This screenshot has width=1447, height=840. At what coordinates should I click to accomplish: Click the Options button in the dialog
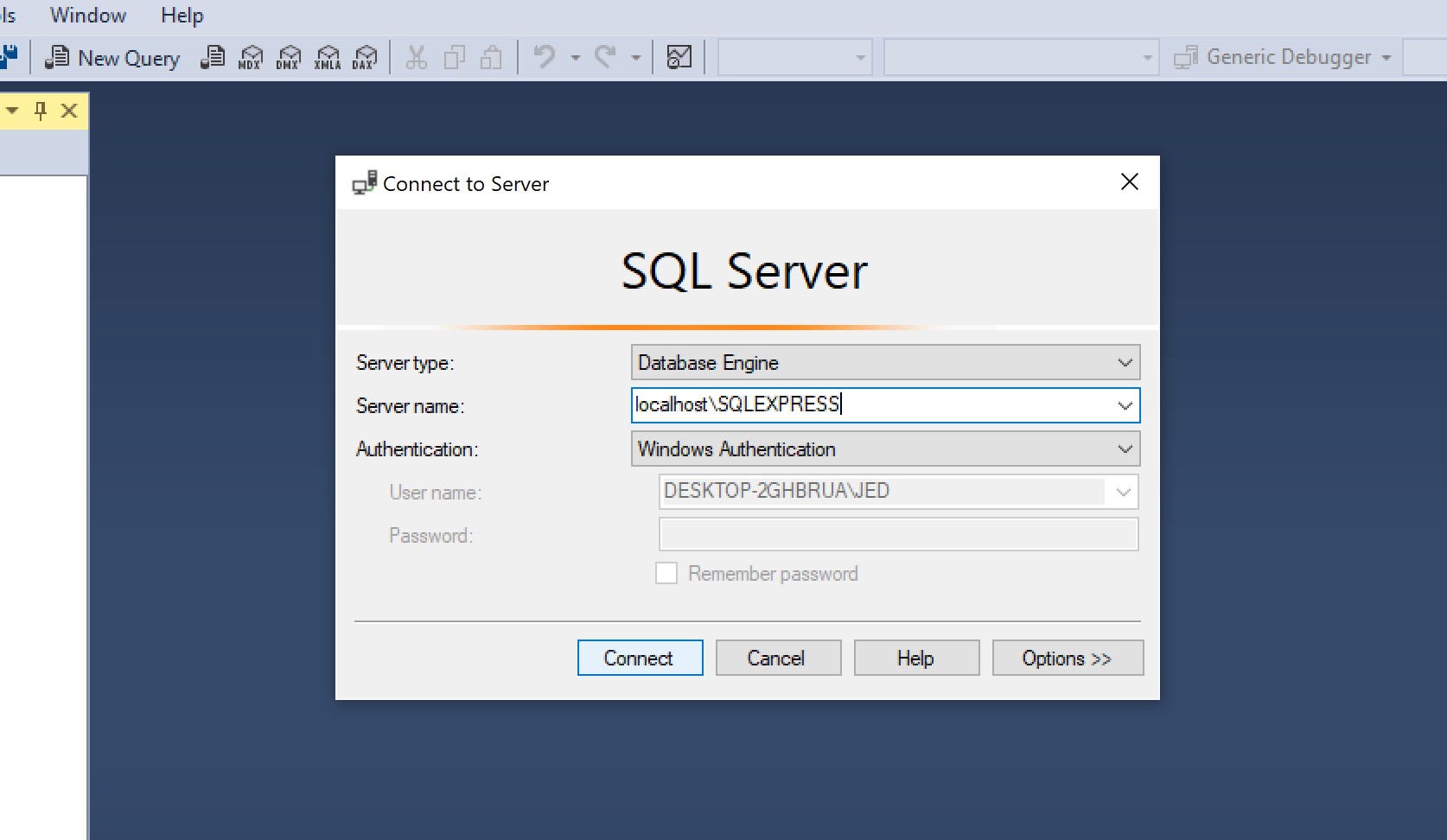pyautogui.click(x=1068, y=658)
